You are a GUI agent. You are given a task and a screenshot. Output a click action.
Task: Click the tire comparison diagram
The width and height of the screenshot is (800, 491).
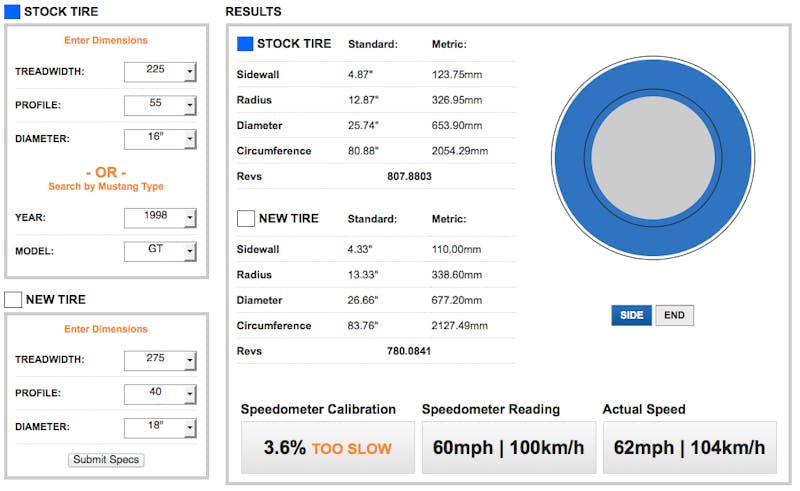653,158
